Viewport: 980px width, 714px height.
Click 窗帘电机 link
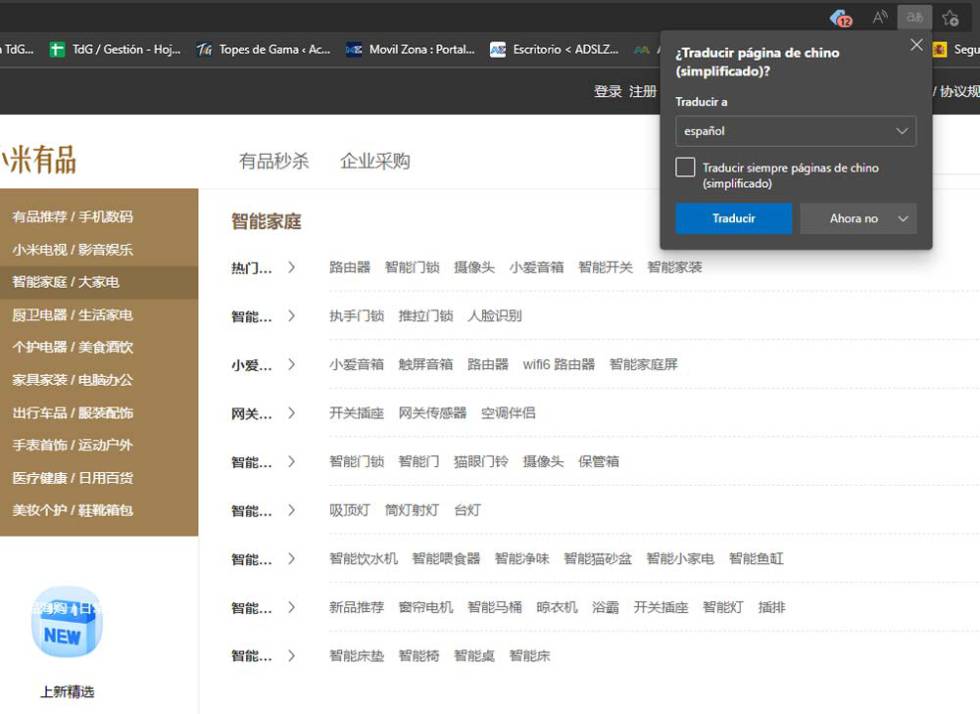point(426,607)
